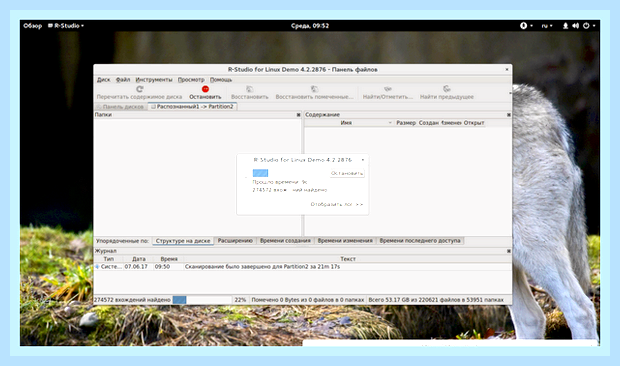
Task: Click the Восстановить помеченные toolbar icon
Action: 314,89
